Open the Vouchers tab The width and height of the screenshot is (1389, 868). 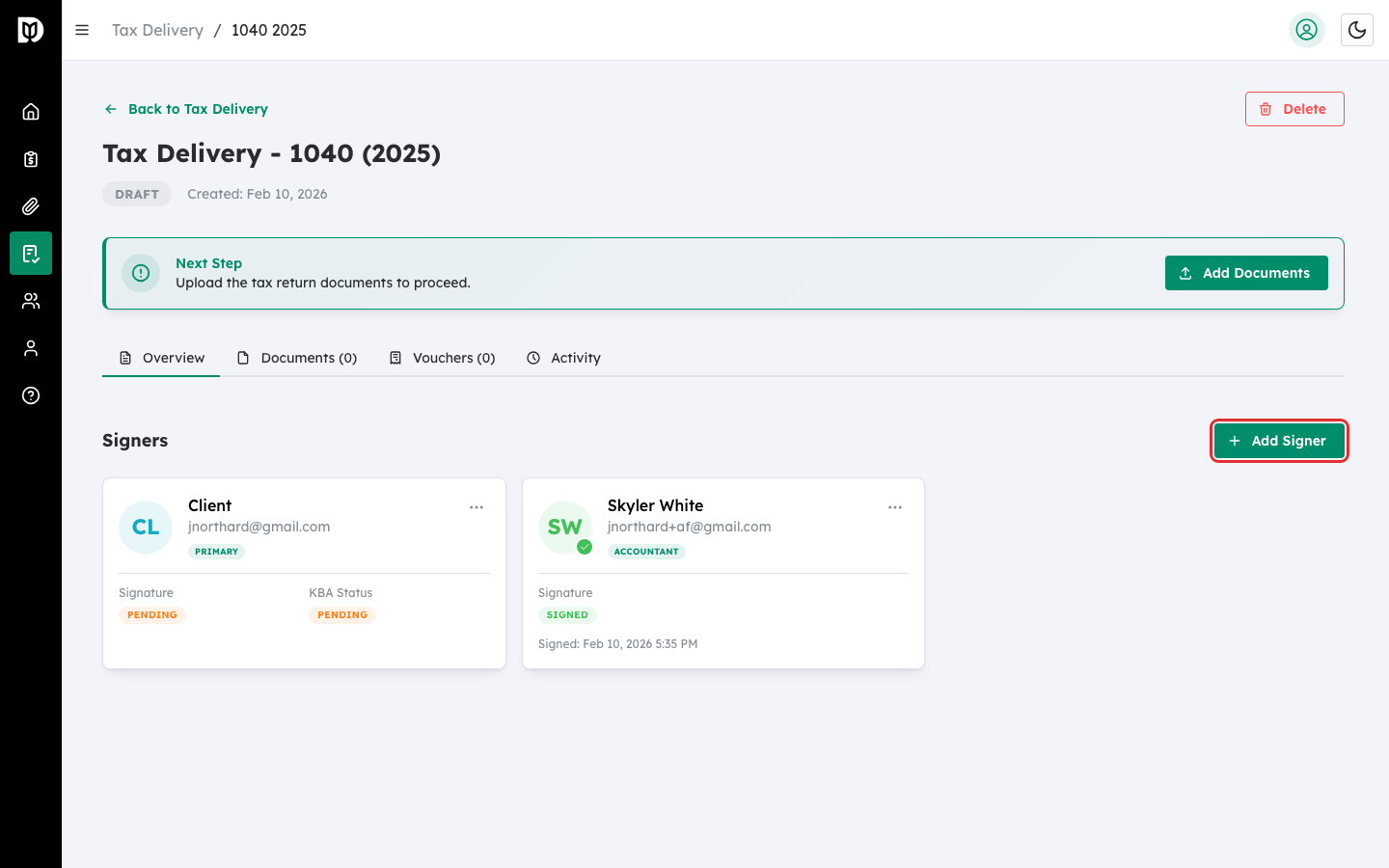(442, 358)
